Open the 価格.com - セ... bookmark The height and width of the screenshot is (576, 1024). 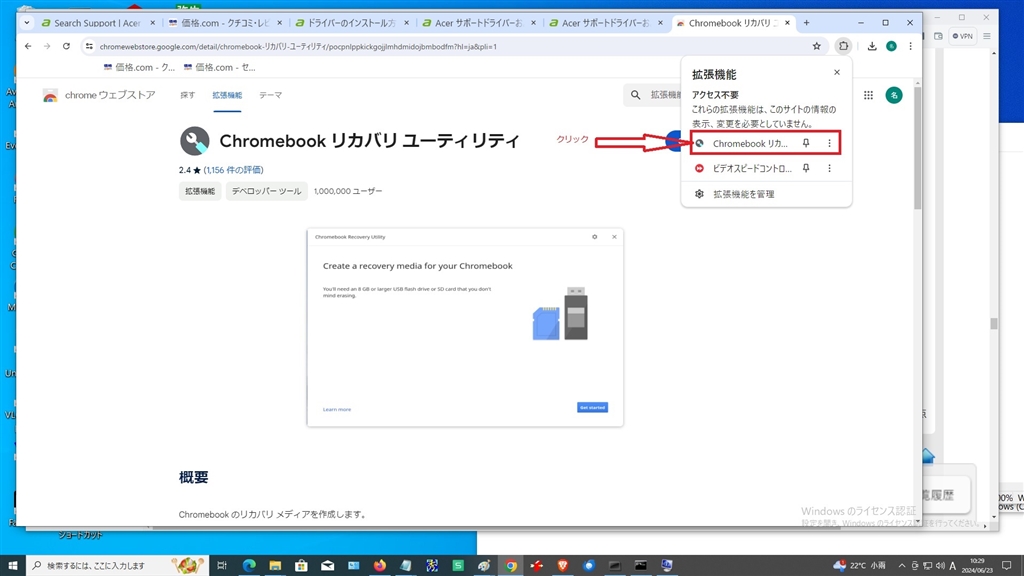point(219,67)
